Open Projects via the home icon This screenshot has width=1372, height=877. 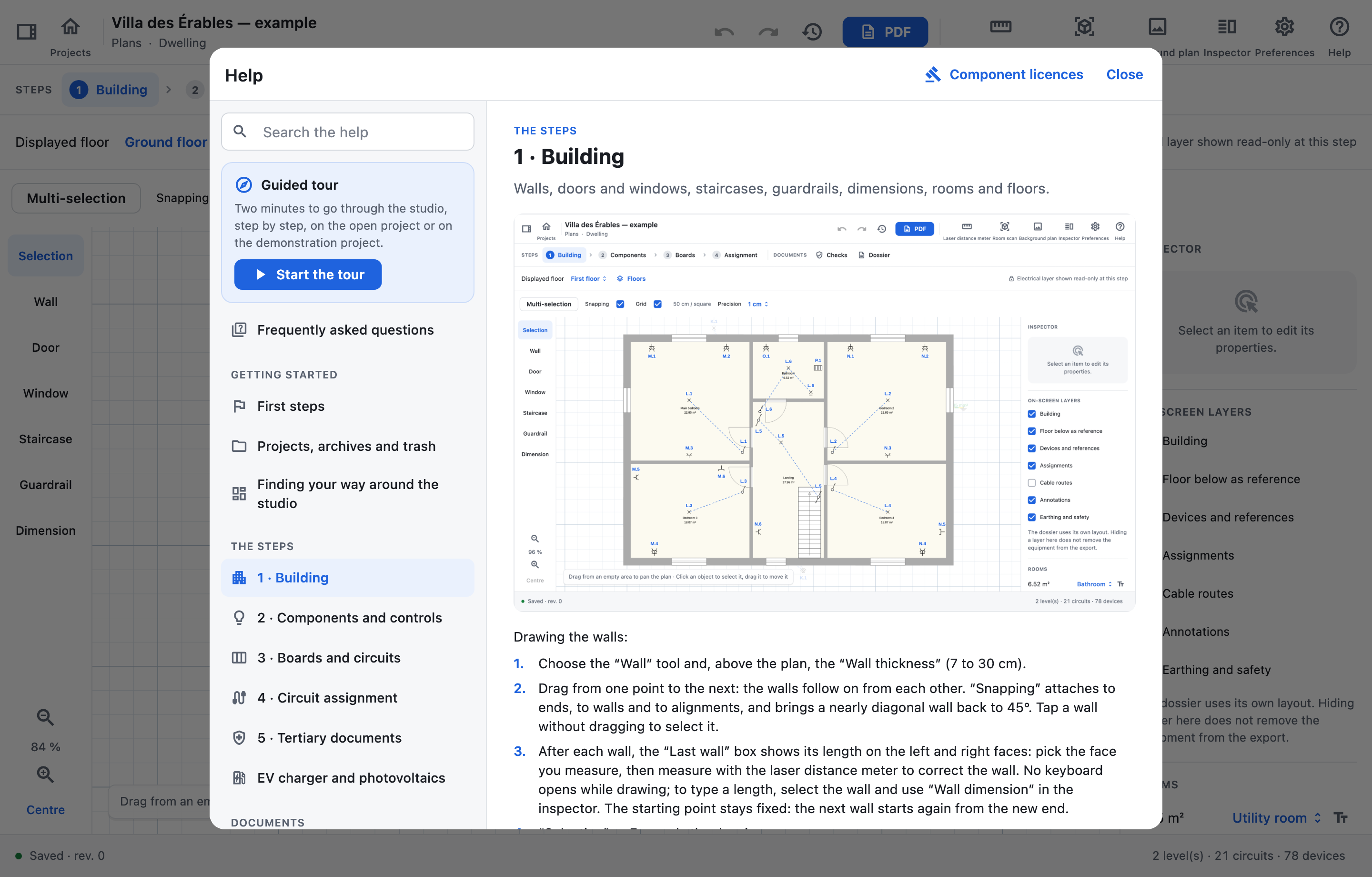point(71,27)
